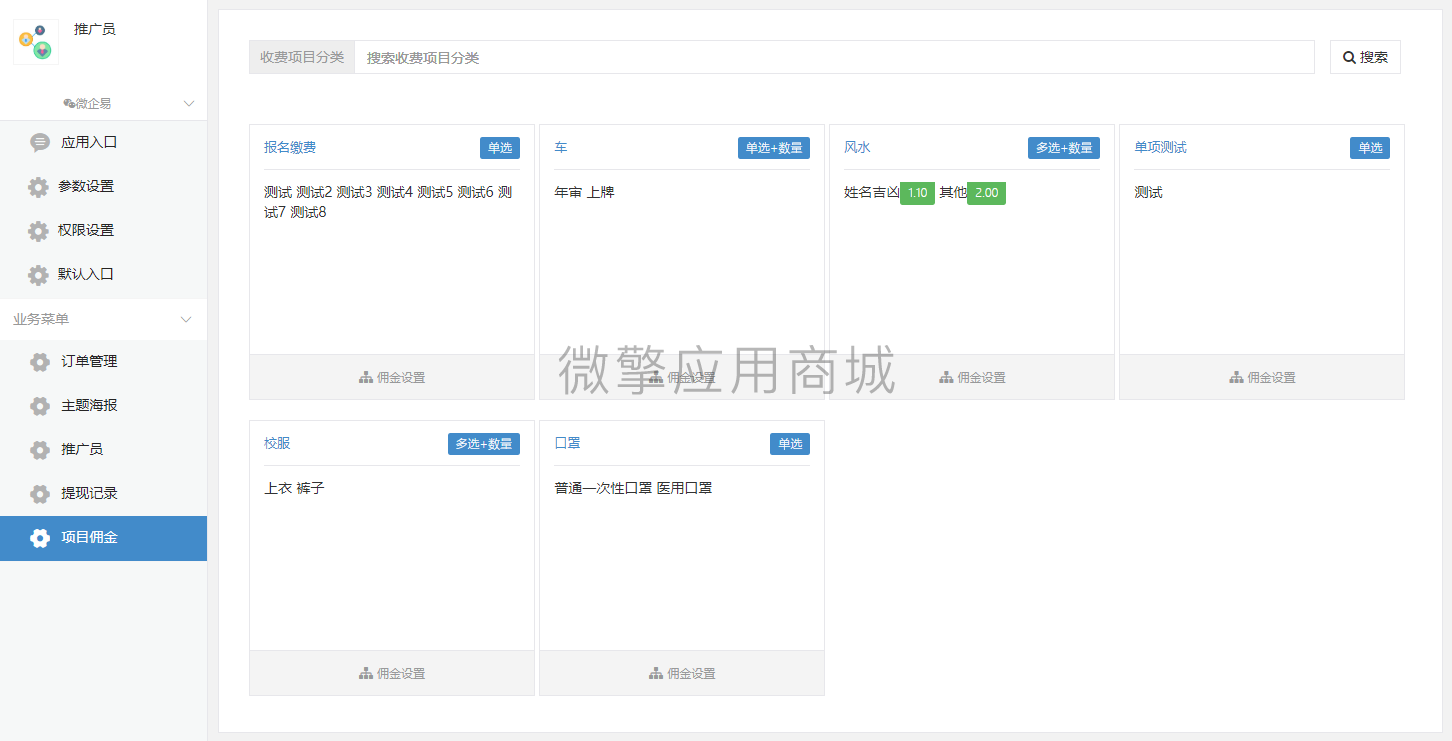The height and width of the screenshot is (741, 1452).
Task: Click the gear icon beside 提现记录
Action: pyautogui.click(x=40, y=494)
